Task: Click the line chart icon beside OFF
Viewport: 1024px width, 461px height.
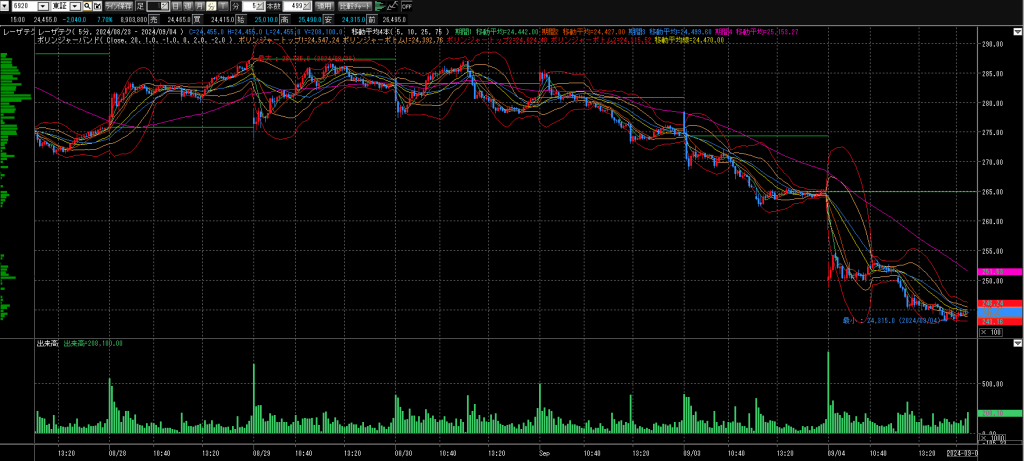Action: (x=393, y=6)
